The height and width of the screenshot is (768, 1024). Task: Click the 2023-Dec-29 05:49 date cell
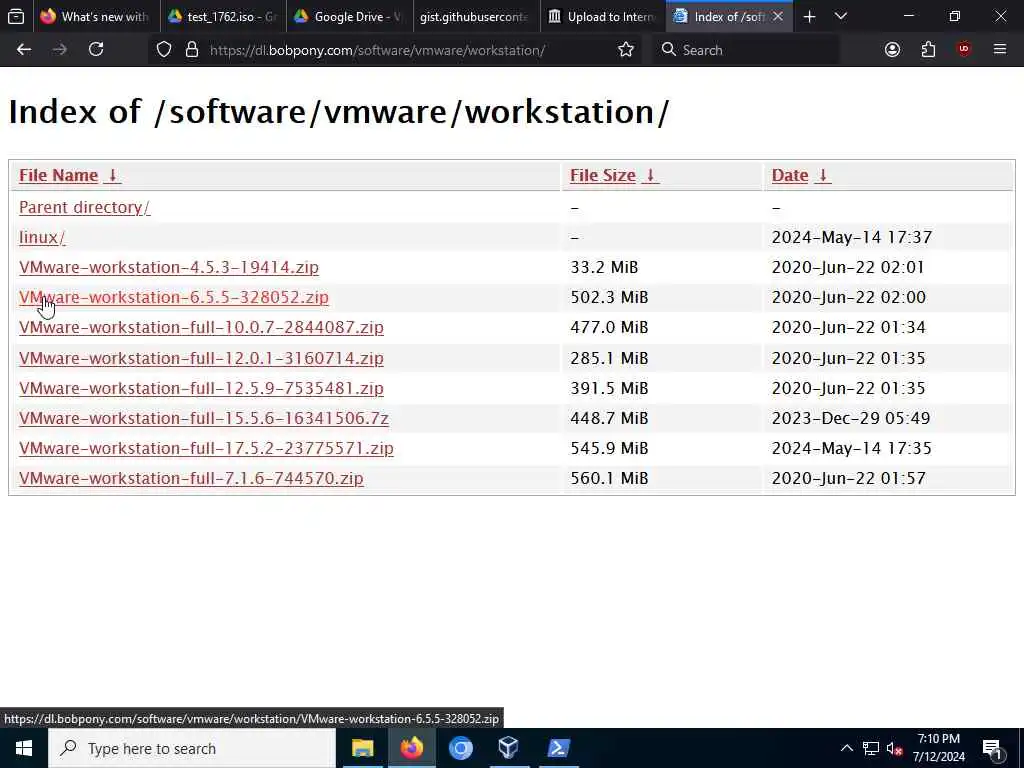coord(851,418)
